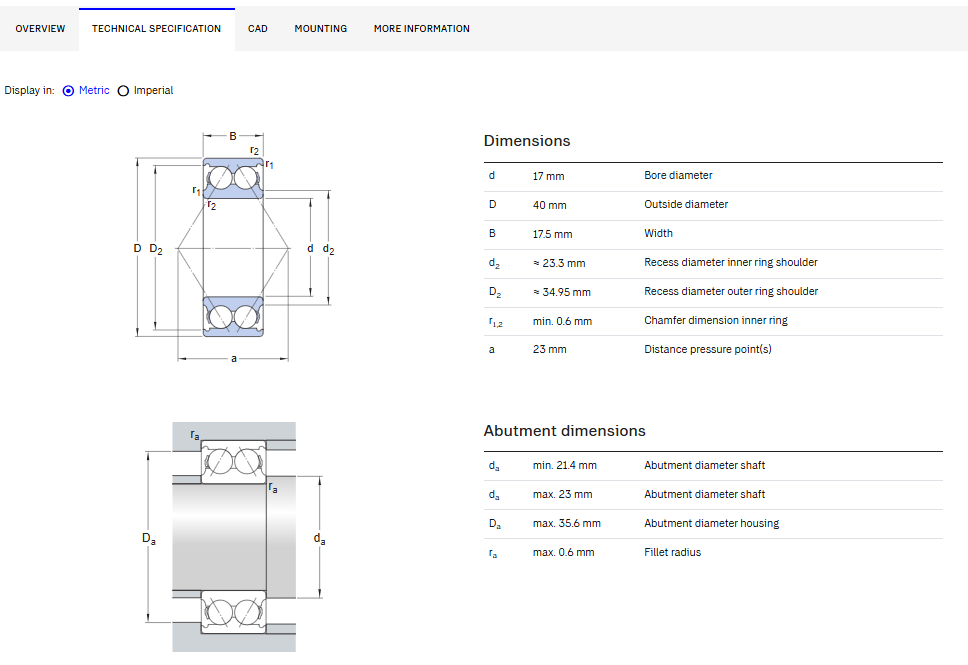Open the Overview tab

(x=40, y=28)
